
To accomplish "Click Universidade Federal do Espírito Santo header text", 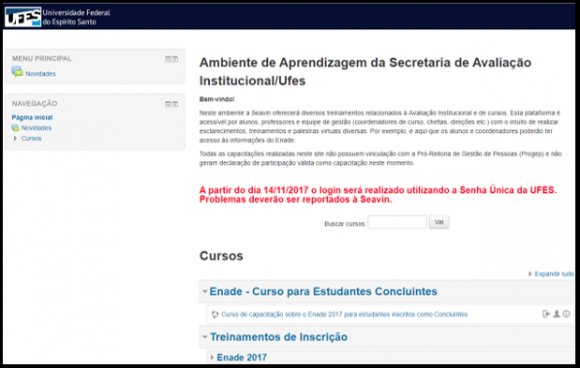I will click(x=76, y=17).
